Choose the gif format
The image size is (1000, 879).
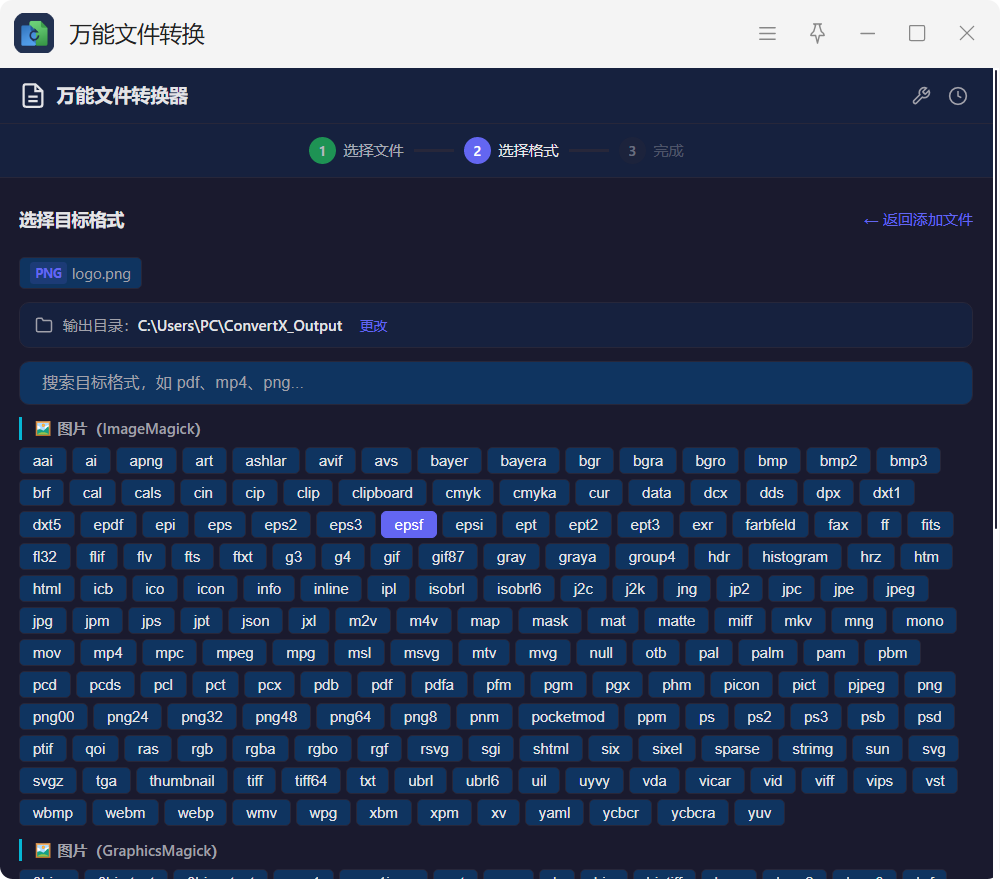(x=392, y=557)
